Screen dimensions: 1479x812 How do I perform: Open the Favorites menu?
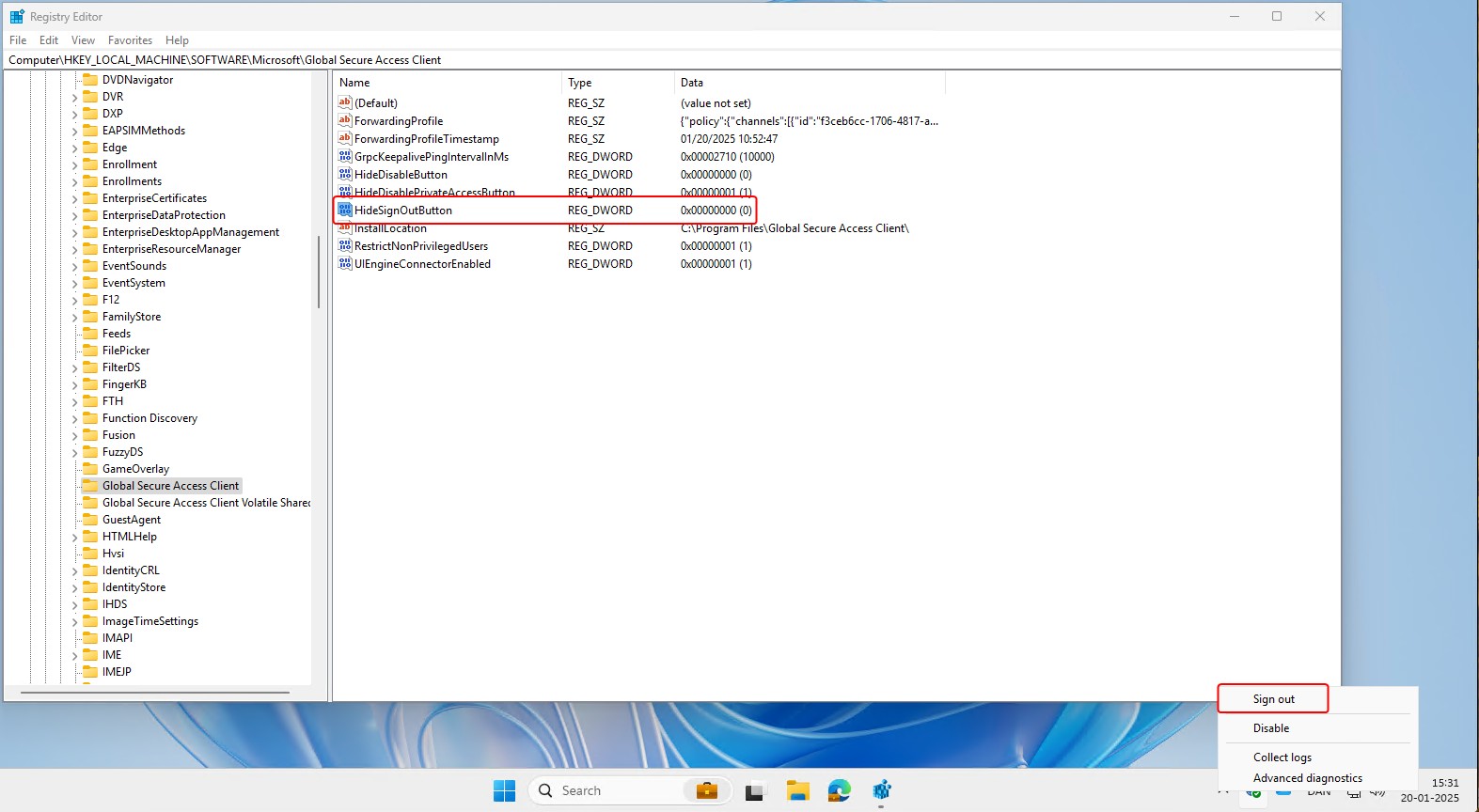(x=130, y=40)
